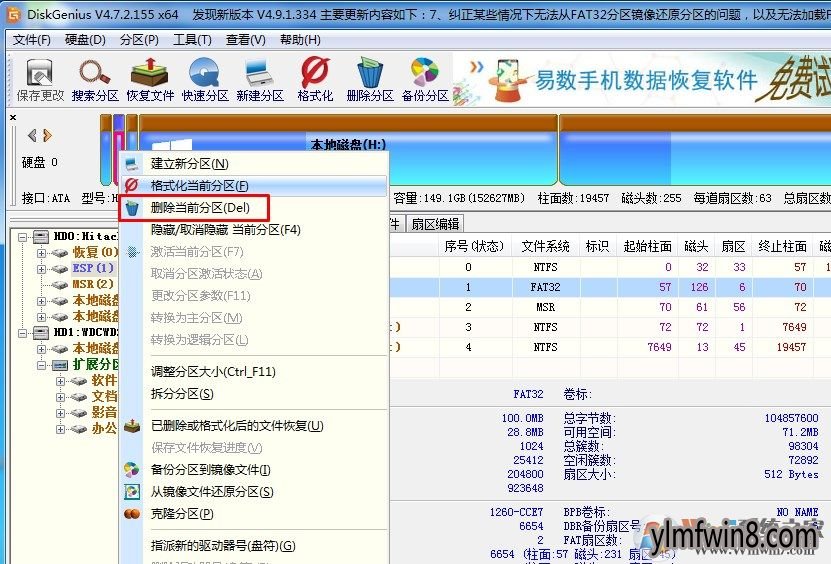Click the 新建分区 new partition icon
The image size is (831, 564).
[x=260, y=78]
